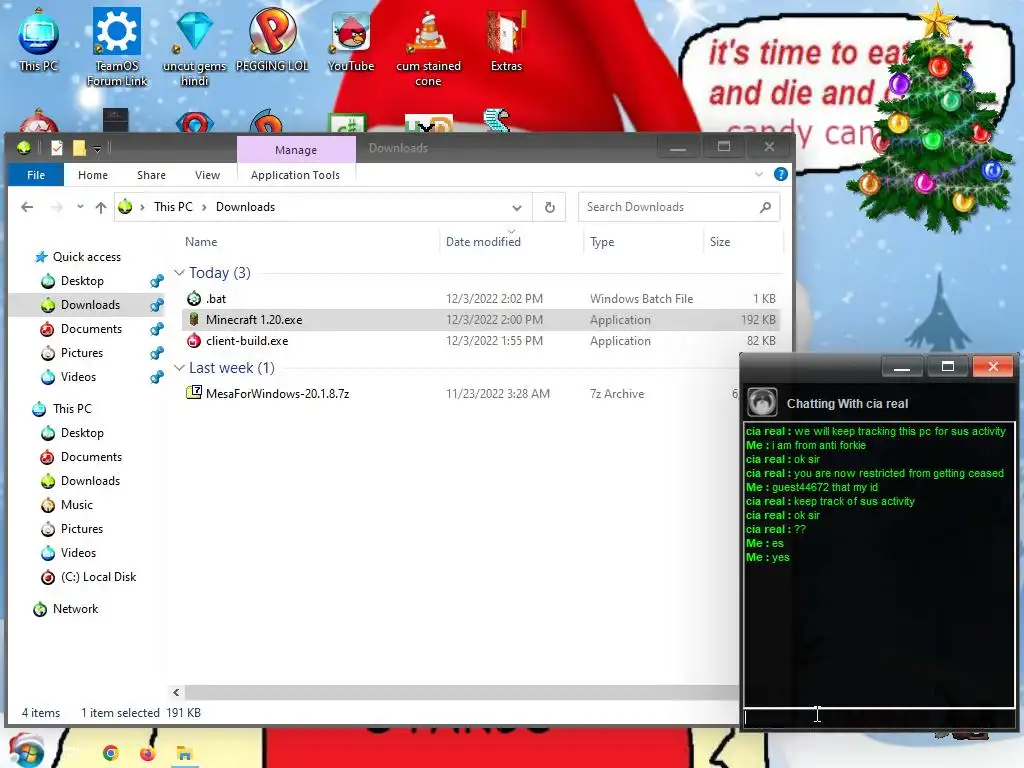The image size is (1024, 768).
Task: Click the Pictures pin icon in Quick access
Action: pyautogui.click(x=157, y=353)
